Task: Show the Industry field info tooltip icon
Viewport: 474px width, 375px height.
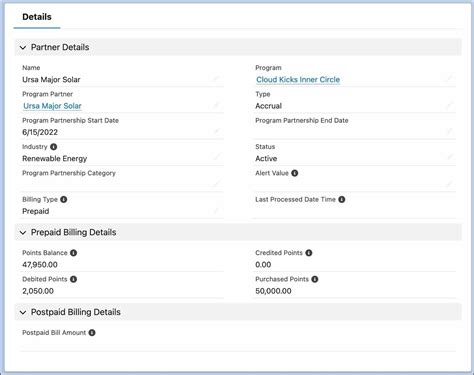Action: pos(53,147)
